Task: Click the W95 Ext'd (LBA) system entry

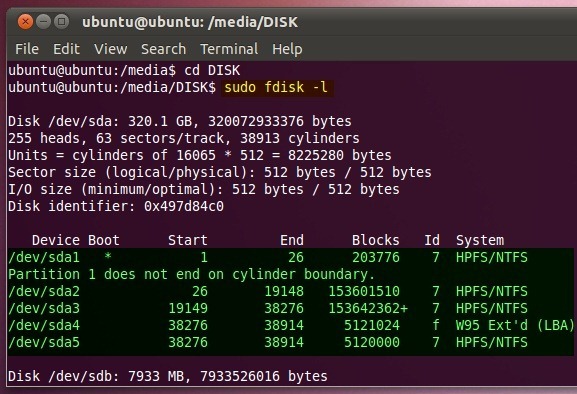Action: click(514, 325)
